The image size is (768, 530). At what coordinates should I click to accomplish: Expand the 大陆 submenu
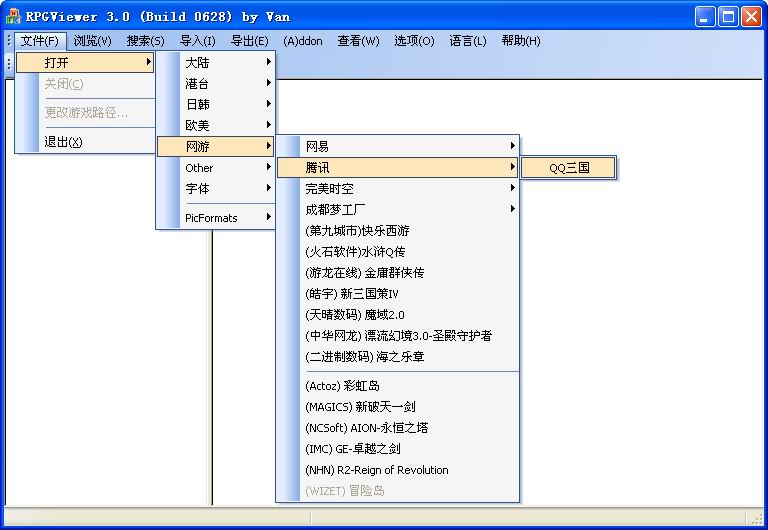(x=216, y=62)
